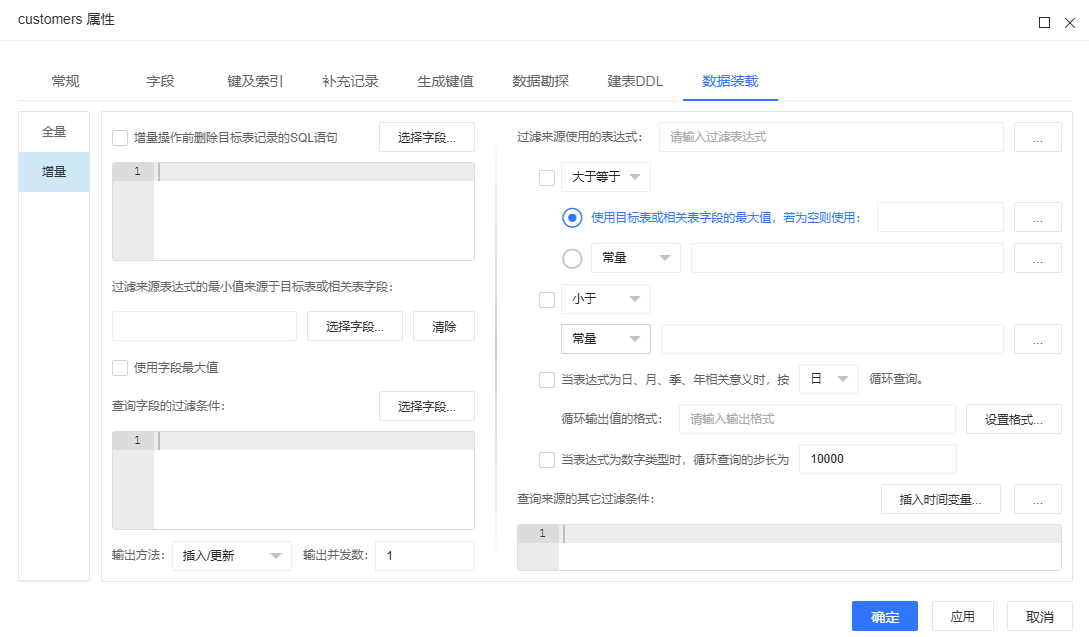
Task: Tick the 使用字段最大值 checkbox
Action: coord(120,367)
